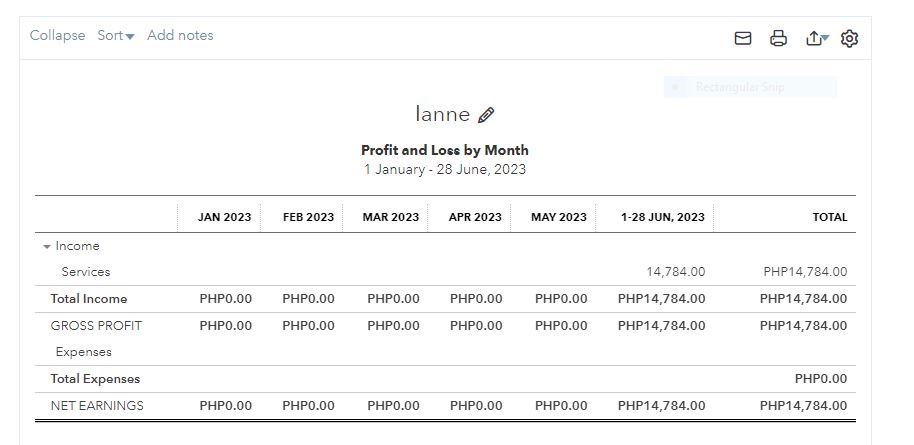Click Total Income value for 1-28 Jun
Screen dimensions: 914x445
pyautogui.click(x=661, y=299)
